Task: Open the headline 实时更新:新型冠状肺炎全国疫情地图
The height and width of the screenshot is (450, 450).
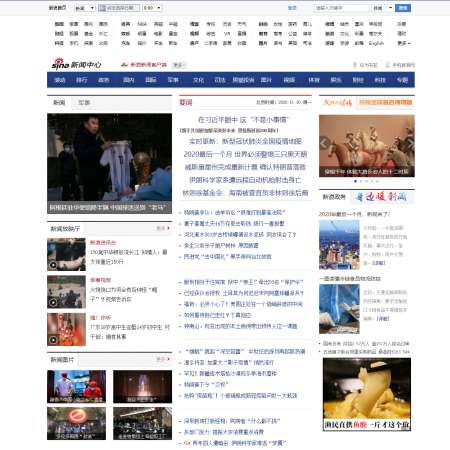Action: pyautogui.click(x=245, y=141)
